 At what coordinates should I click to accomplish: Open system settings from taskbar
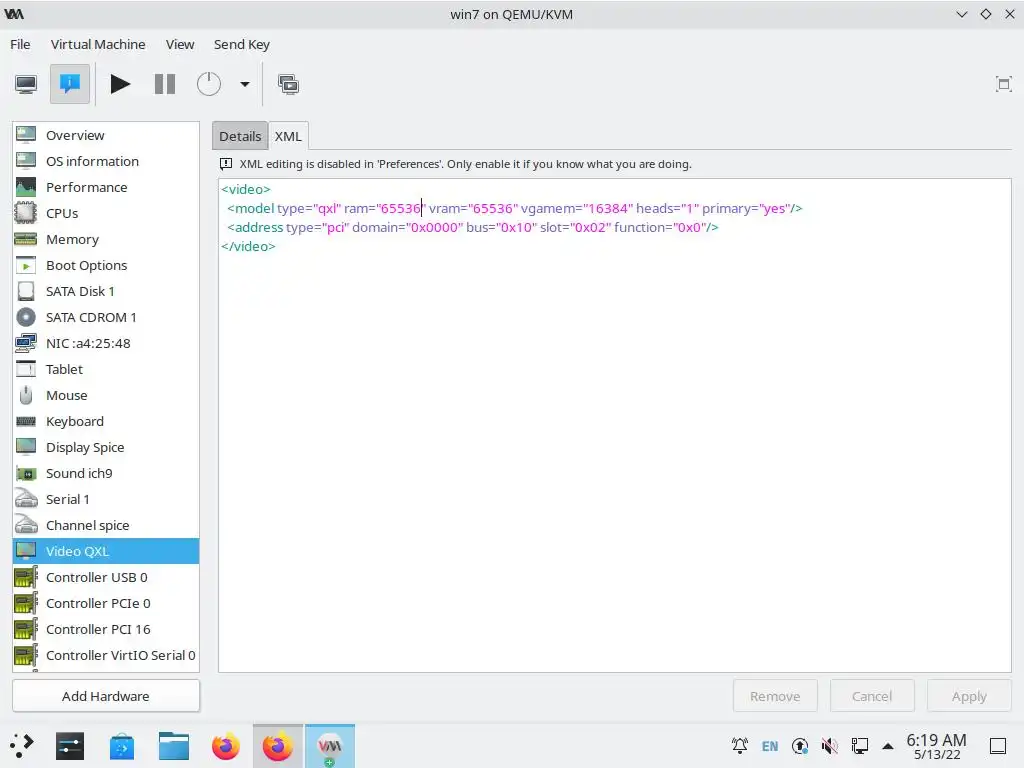70,746
